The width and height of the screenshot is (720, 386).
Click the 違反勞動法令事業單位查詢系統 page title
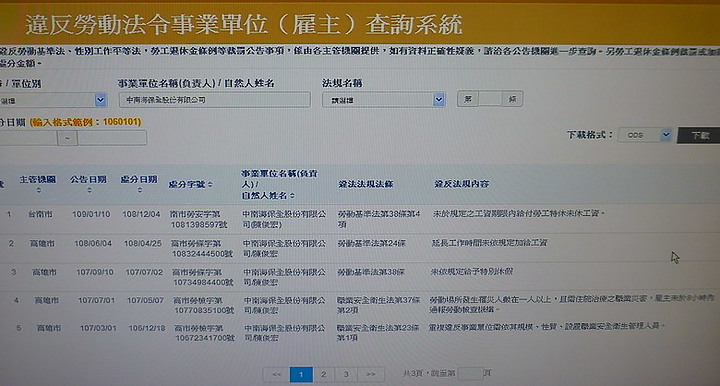(x=244, y=24)
